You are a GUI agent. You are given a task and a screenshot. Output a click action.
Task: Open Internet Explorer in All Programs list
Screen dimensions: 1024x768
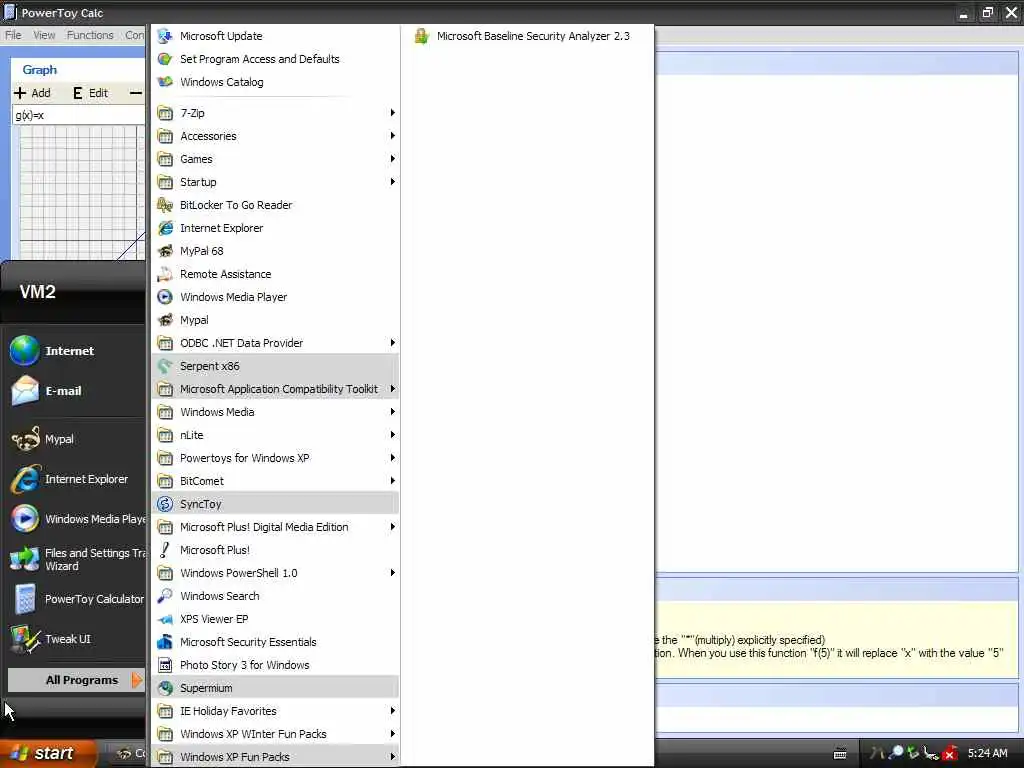click(x=275, y=228)
